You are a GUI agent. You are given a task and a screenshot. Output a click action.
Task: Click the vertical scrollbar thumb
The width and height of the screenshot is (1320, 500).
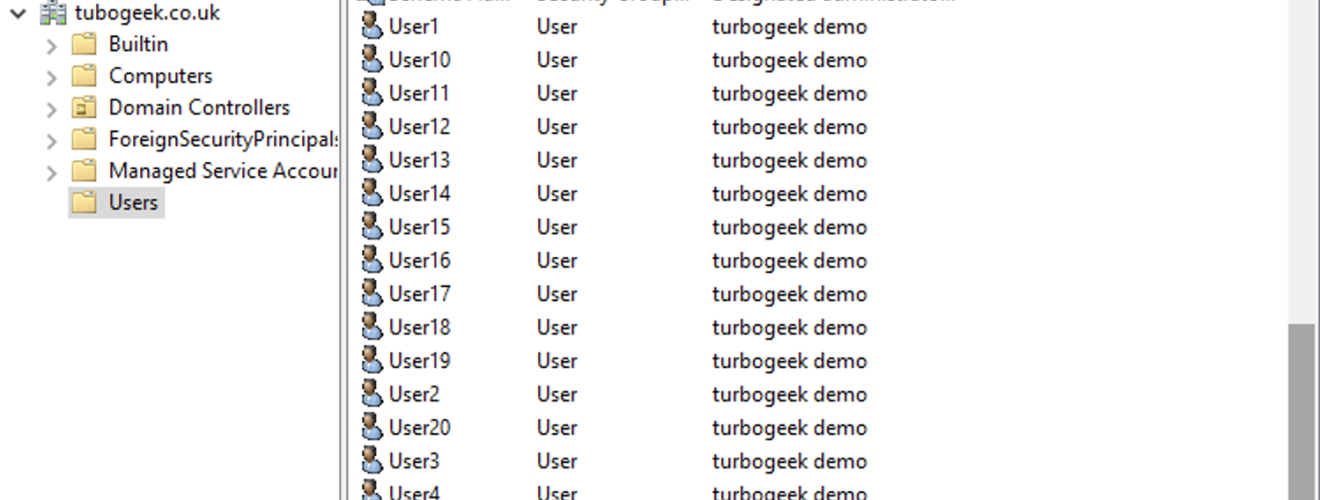[1301, 410]
